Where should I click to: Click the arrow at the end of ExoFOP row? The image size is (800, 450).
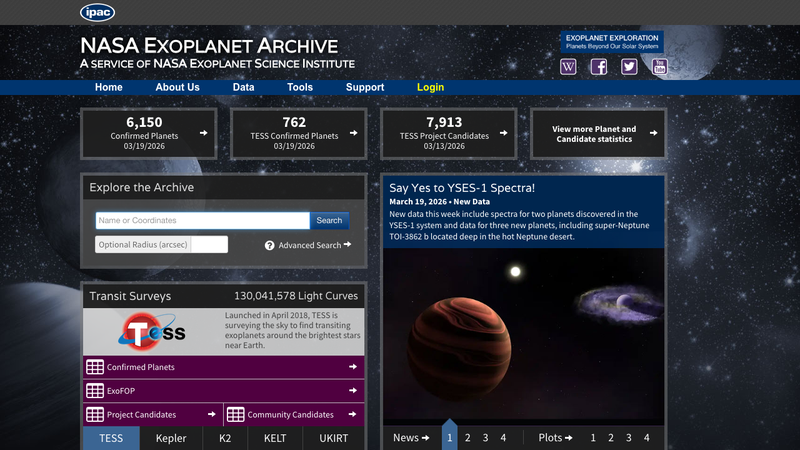(x=353, y=390)
